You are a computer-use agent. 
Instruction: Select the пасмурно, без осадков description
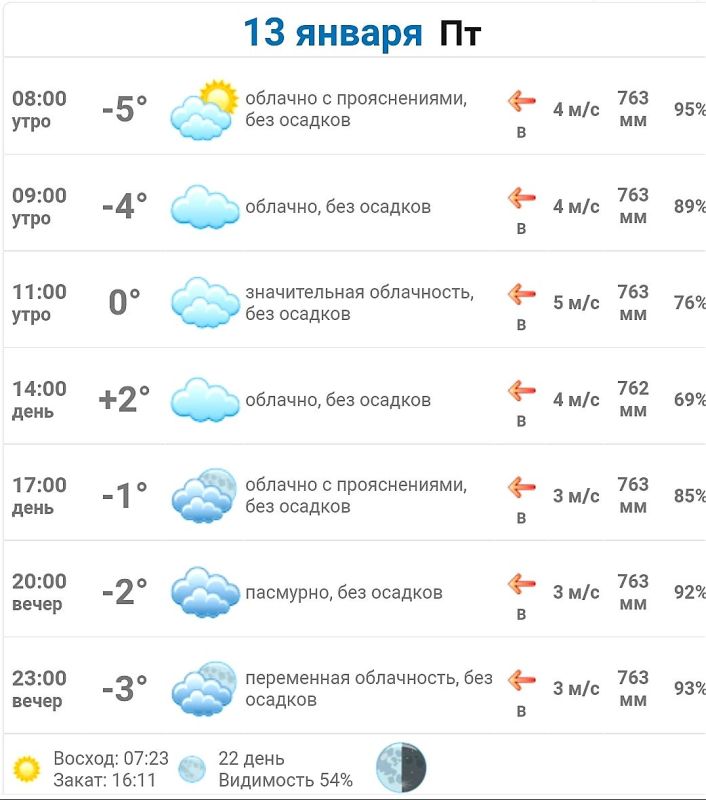point(344,592)
